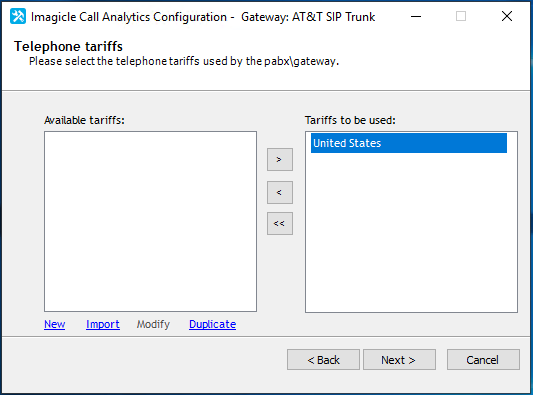The image size is (533, 395).
Task: Cancel the gateway configuration wizard
Action: [483, 360]
